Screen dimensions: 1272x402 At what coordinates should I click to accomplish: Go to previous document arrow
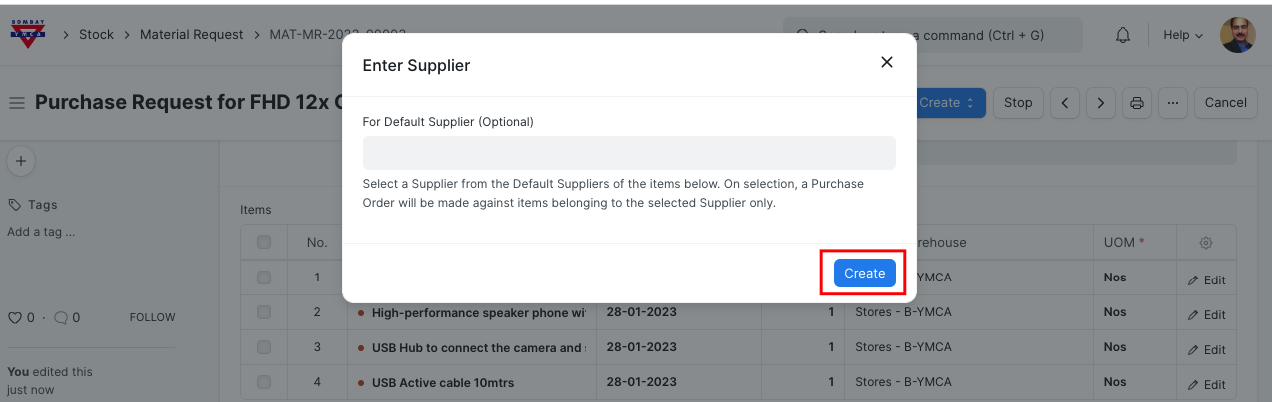(x=1066, y=103)
